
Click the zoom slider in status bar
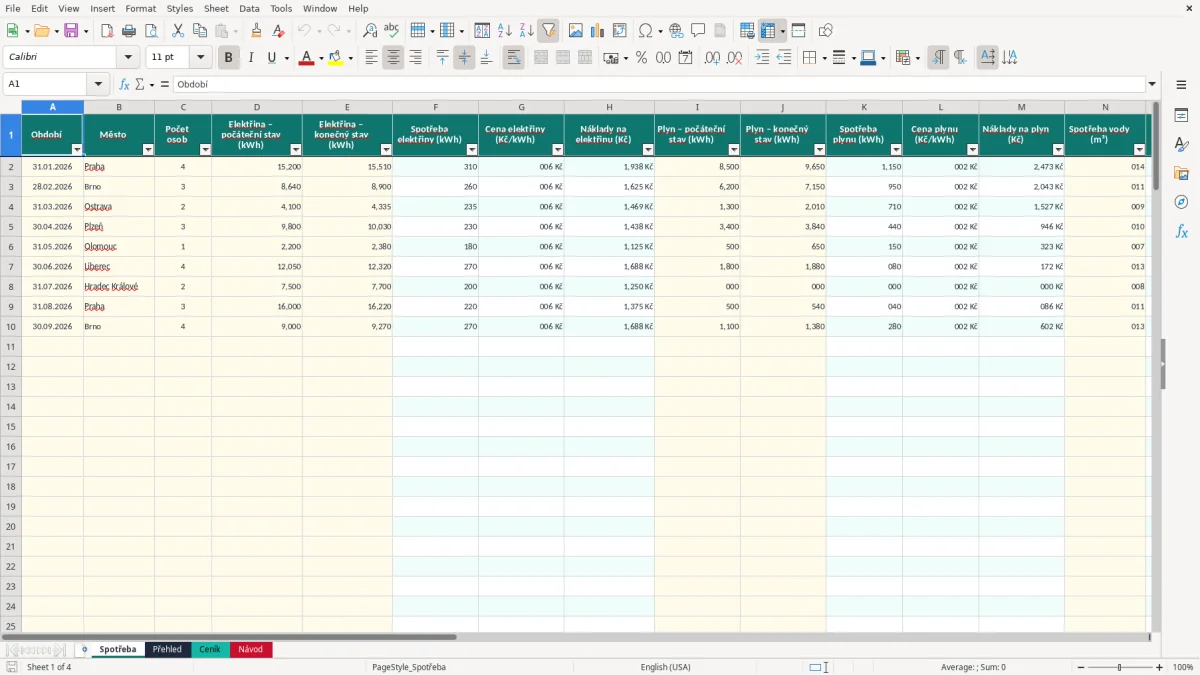pyautogui.click(x=1119, y=667)
